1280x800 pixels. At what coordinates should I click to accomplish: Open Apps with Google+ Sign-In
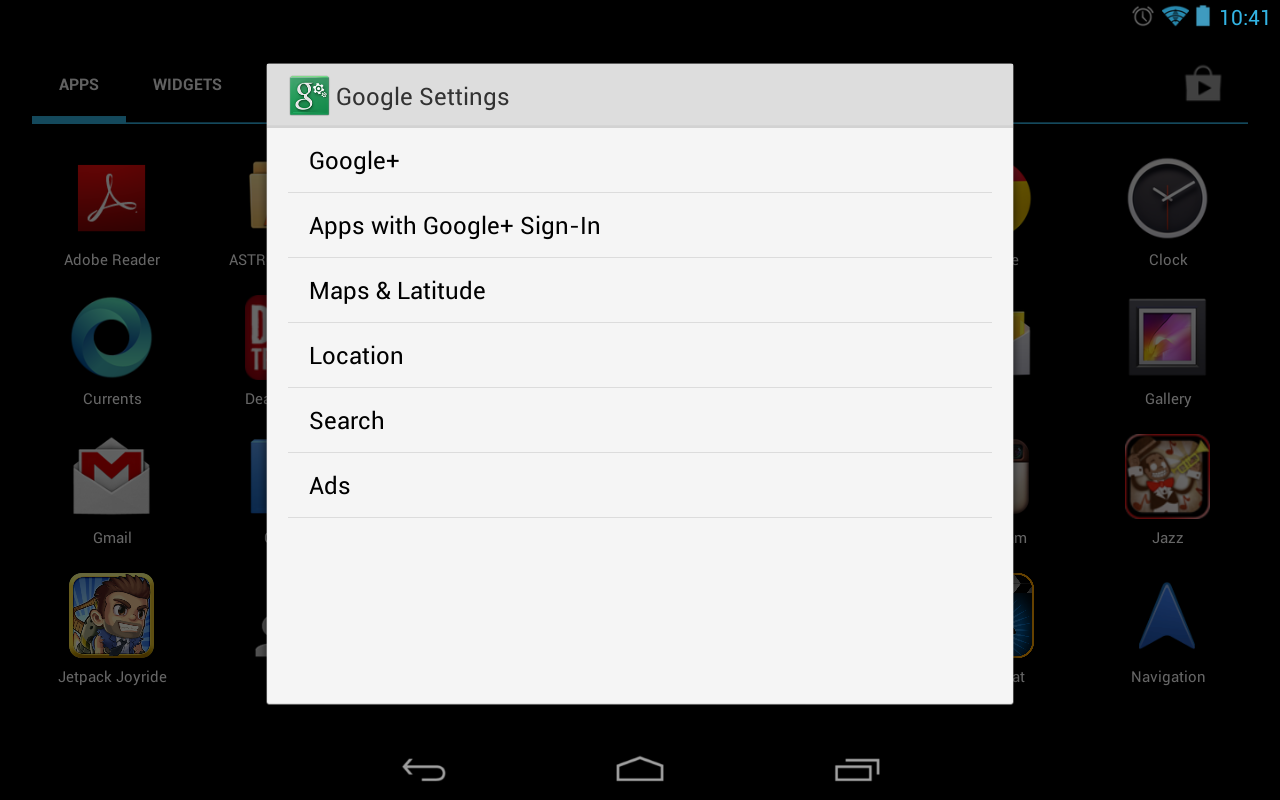[x=640, y=225]
